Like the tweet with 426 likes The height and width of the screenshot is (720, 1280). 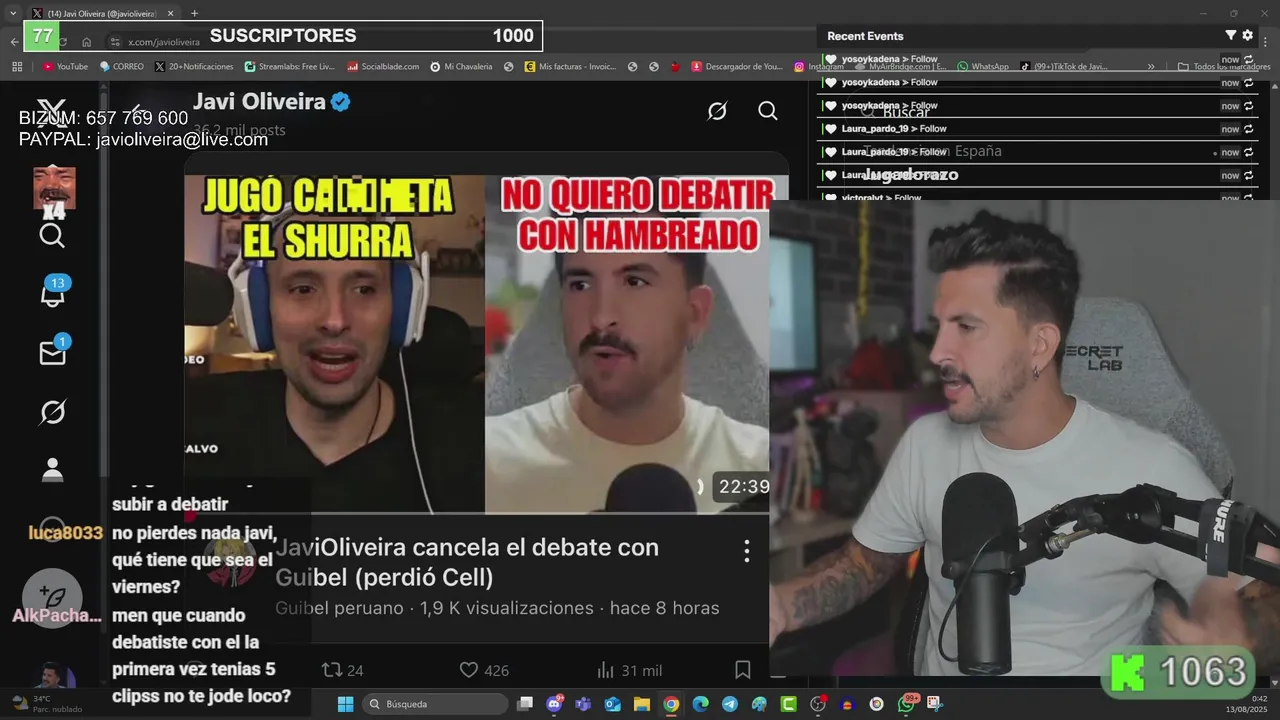tap(484, 670)
